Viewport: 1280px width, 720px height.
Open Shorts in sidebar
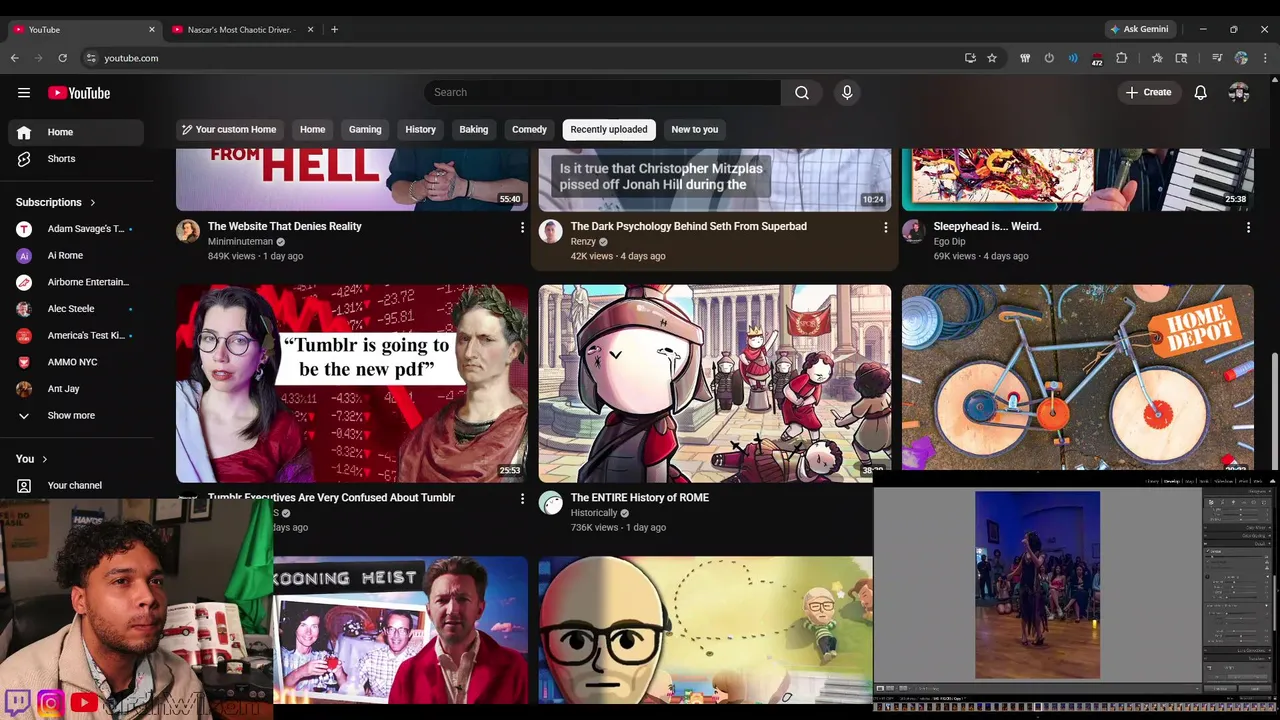click(76, 159)
